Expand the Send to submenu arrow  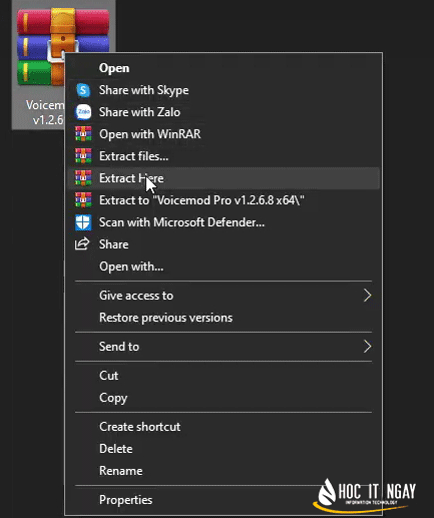click(x=367, y=347)
